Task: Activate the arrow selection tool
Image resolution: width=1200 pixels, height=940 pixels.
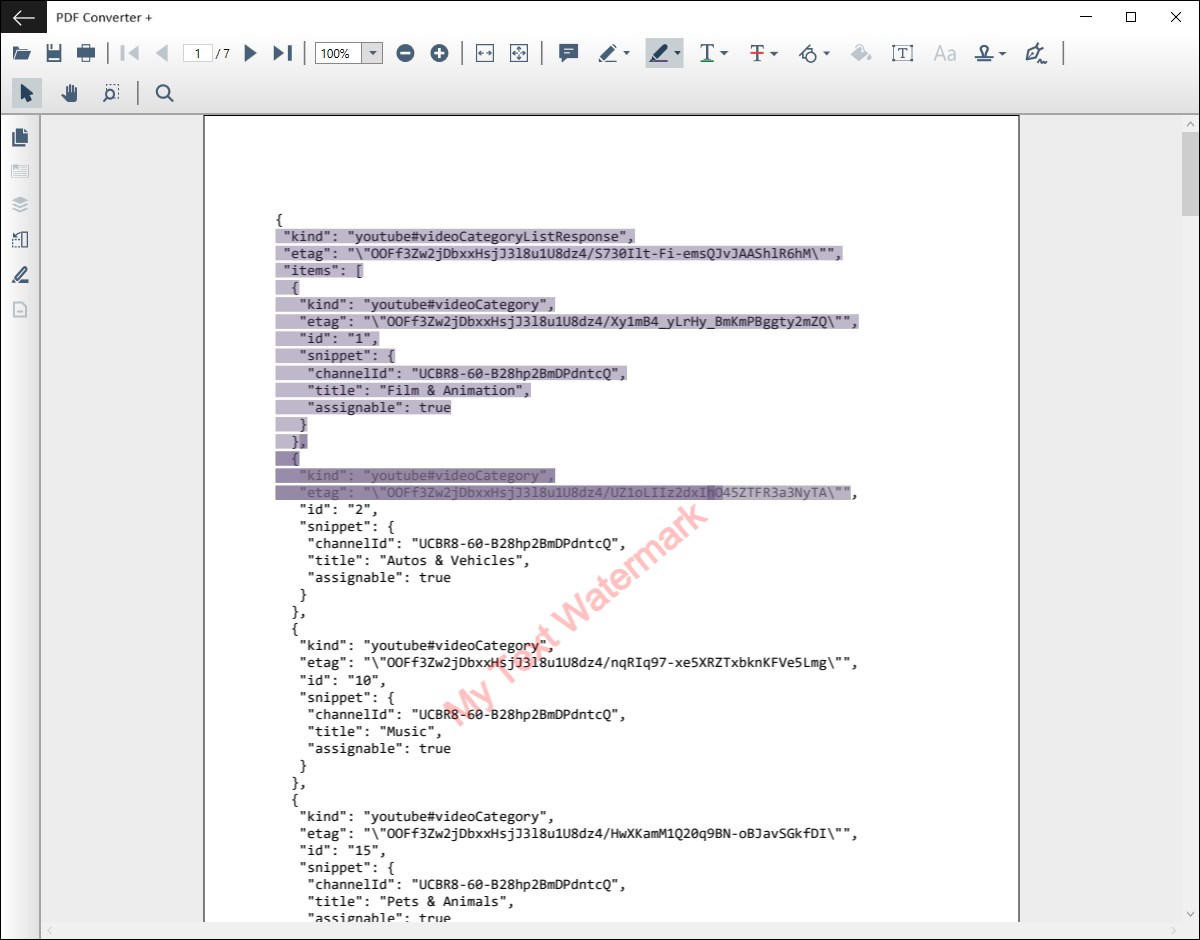Action: tap(27, 93)
